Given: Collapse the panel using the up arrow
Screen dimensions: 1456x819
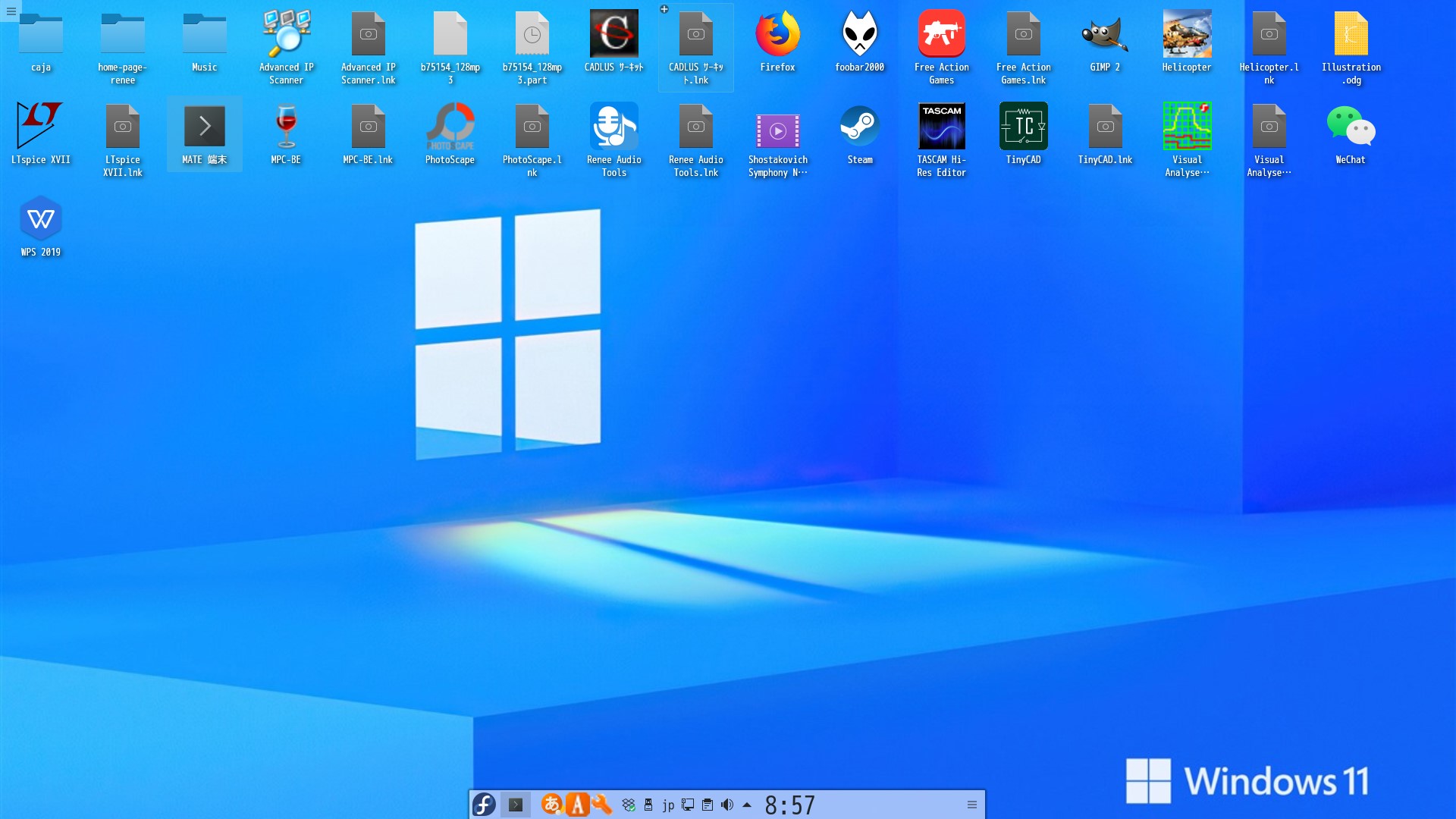Looking at the screenshot, I should click(746, 805).
